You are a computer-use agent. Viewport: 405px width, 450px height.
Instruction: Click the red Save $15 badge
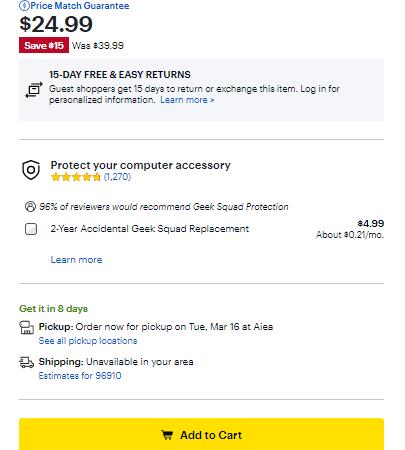[44, 45]
